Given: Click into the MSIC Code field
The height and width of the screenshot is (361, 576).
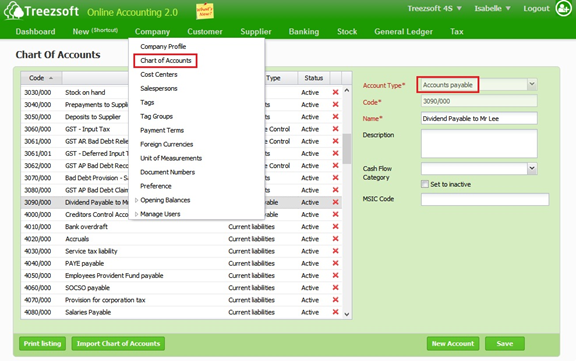Looking at the screenshot, I should 485,199.
